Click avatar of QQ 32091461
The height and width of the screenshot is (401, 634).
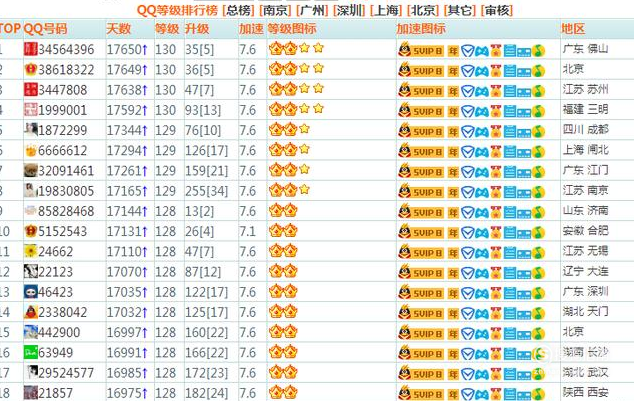point(30,170)
